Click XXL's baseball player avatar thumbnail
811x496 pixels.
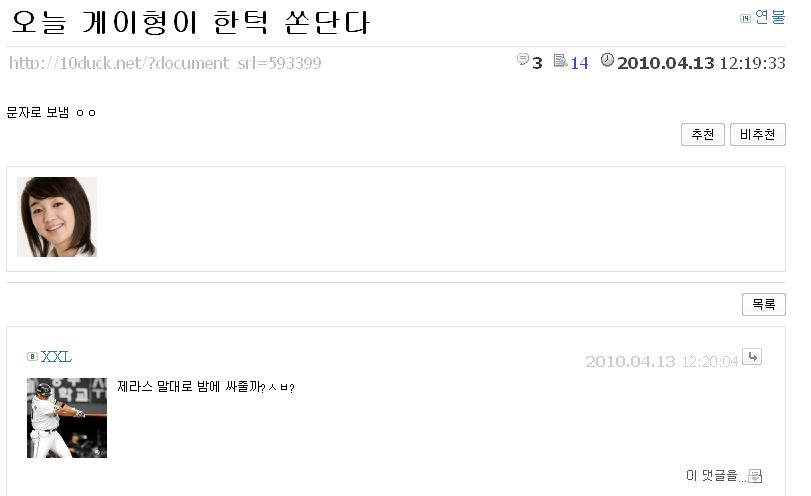click(67, 418)
